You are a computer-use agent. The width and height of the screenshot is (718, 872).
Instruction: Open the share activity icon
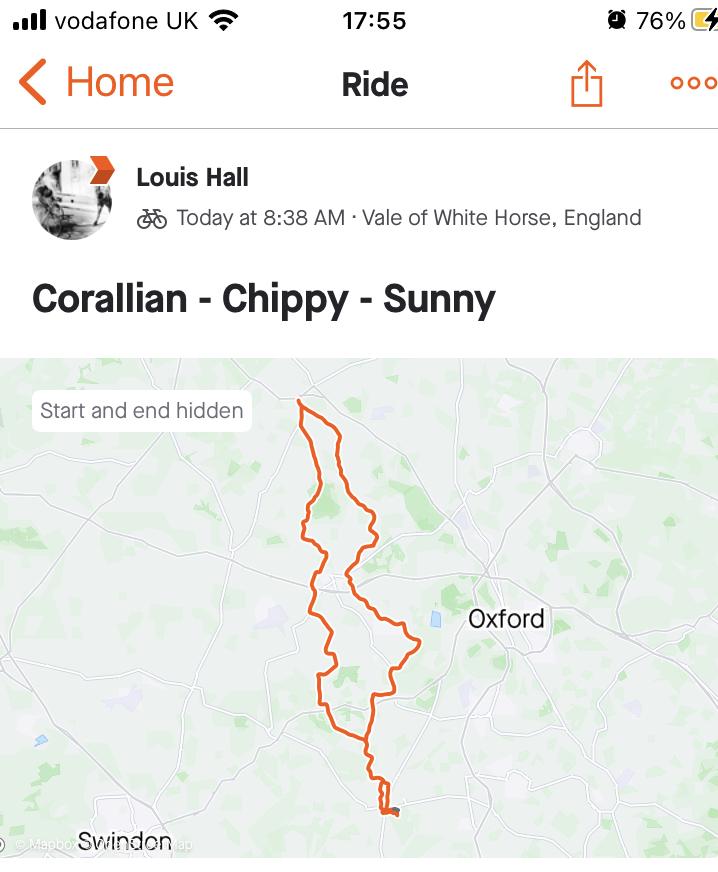pos(587,83)
